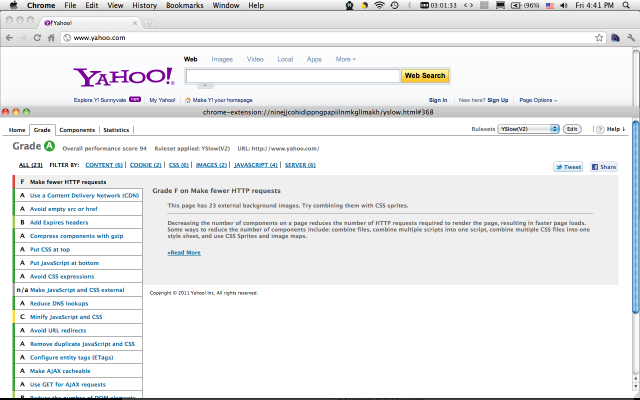Viewport: 640px width, 400px height.
Task: Open the Apple menu
Action: (x=13, y=5)
